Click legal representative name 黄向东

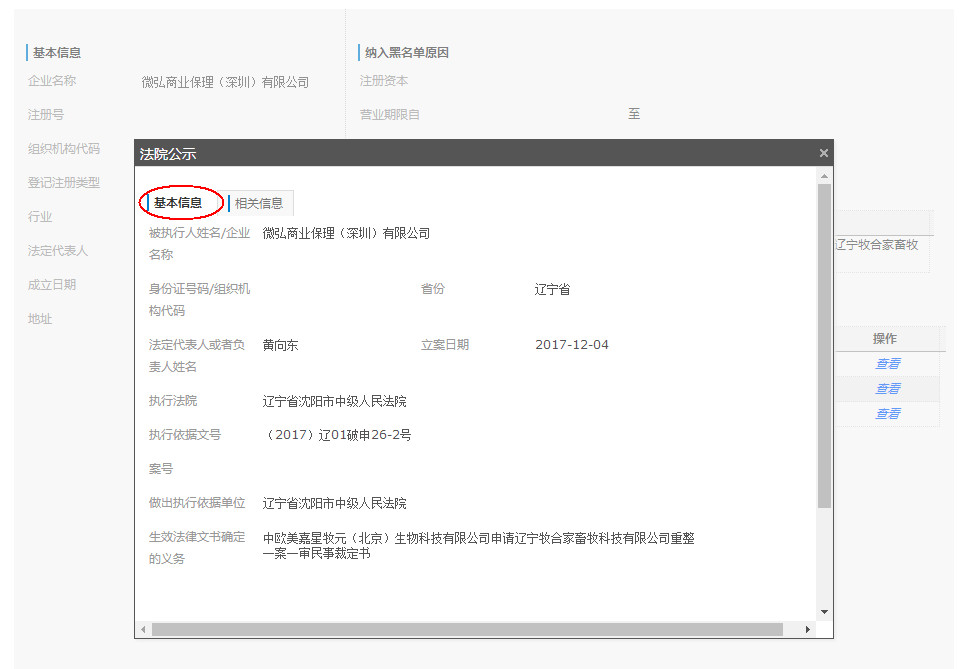click(280, 345)
